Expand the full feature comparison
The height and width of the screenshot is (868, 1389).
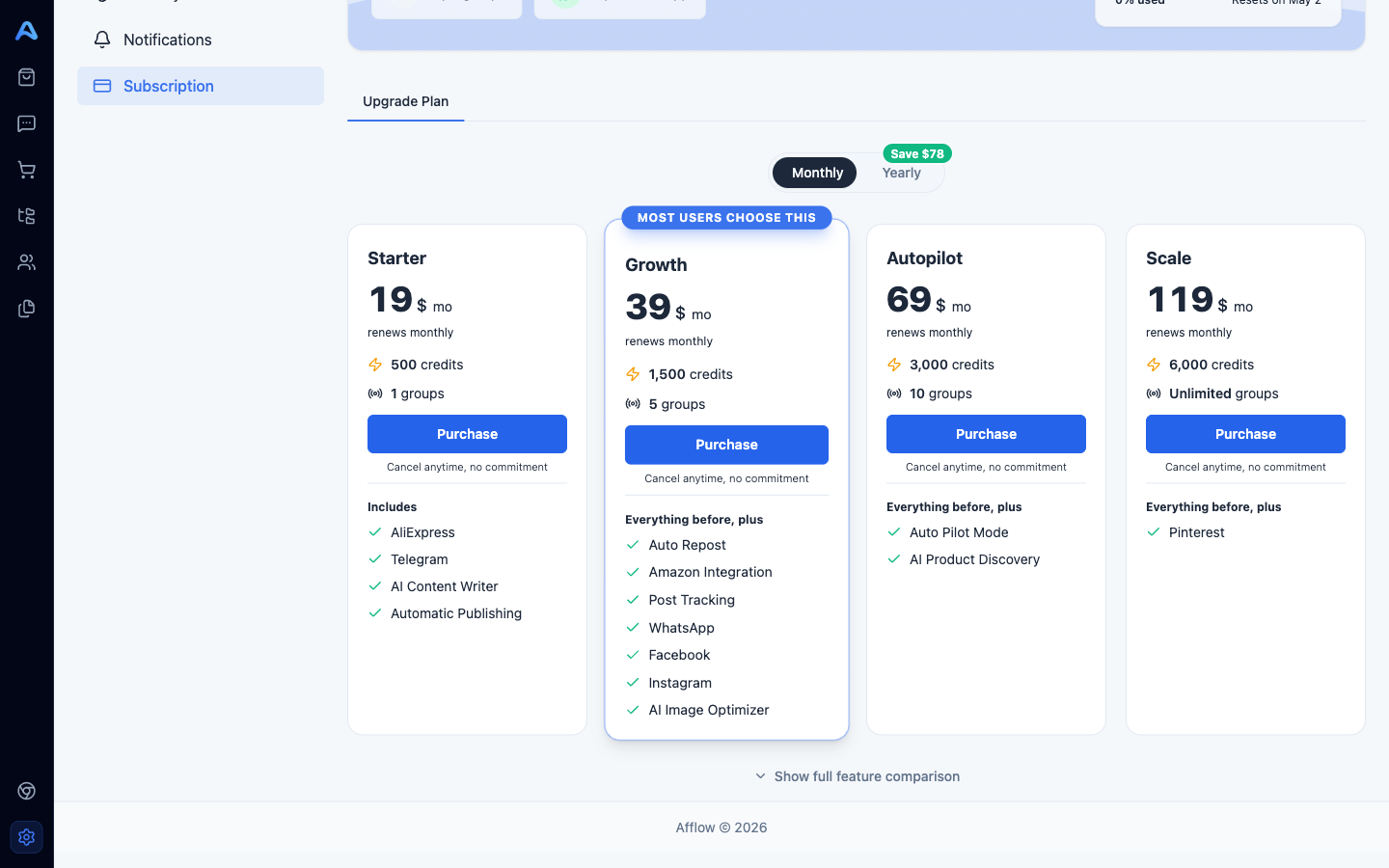pyautogui.click(x=857, y=776)
